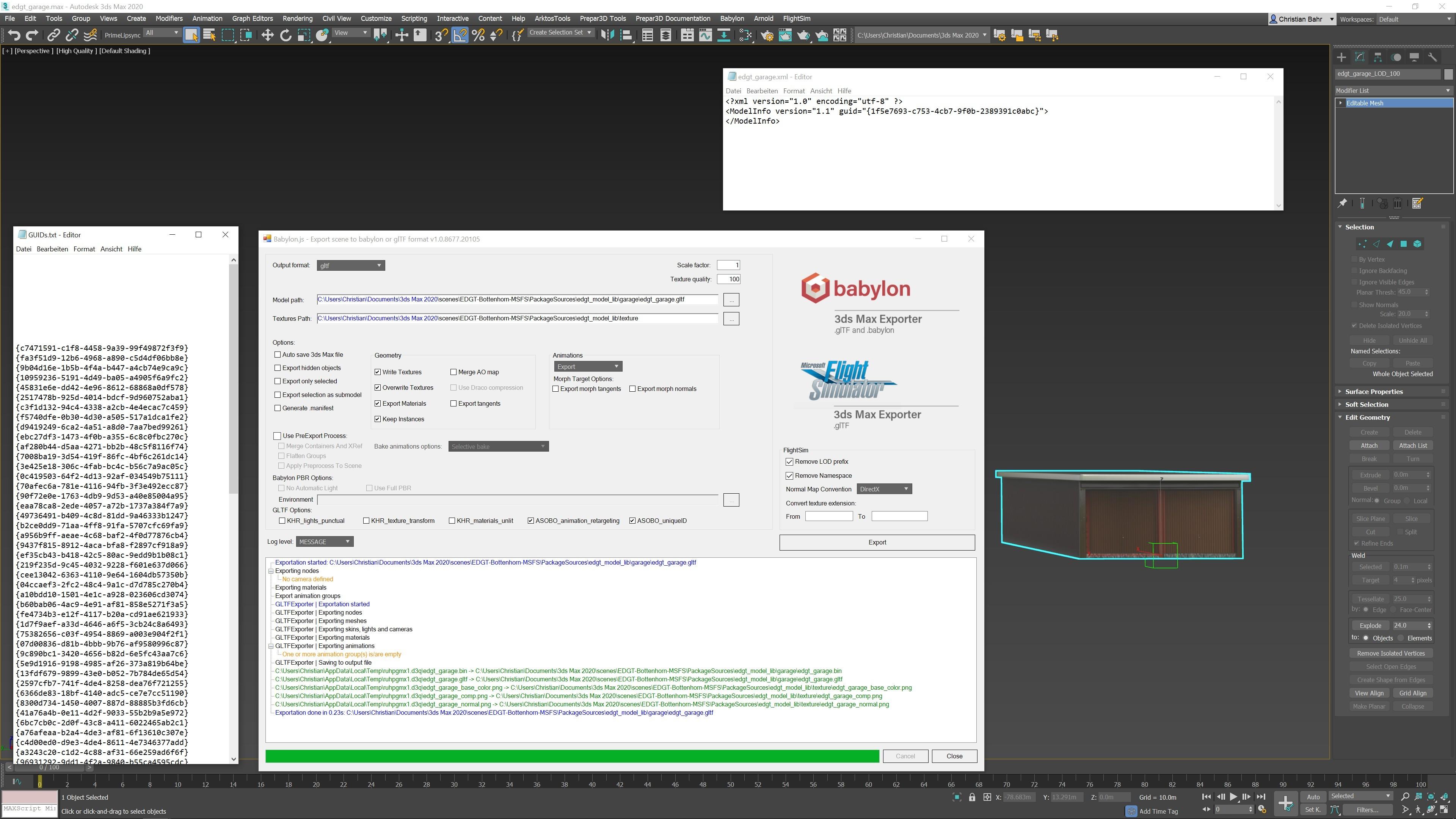Browse for Model path with ellipsis button

pyautogui.click(x=731, y=300)
